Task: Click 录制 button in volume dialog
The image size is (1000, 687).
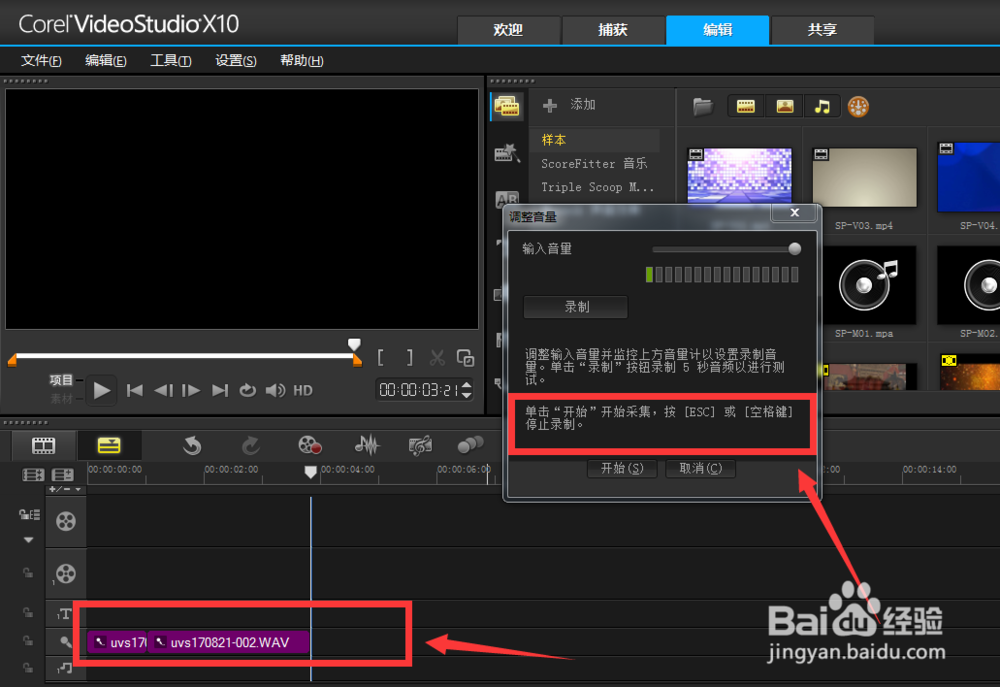Action: coord(576,307)
